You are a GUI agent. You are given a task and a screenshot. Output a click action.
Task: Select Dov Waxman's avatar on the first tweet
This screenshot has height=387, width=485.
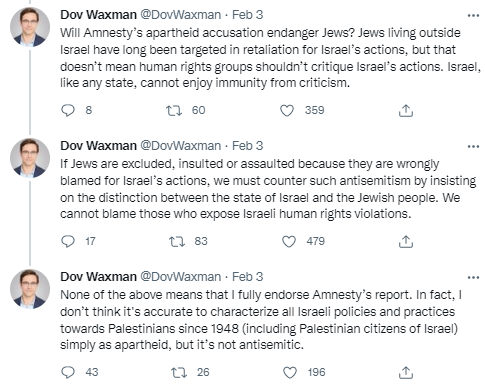pyautogui.click(x=30, y=27)
